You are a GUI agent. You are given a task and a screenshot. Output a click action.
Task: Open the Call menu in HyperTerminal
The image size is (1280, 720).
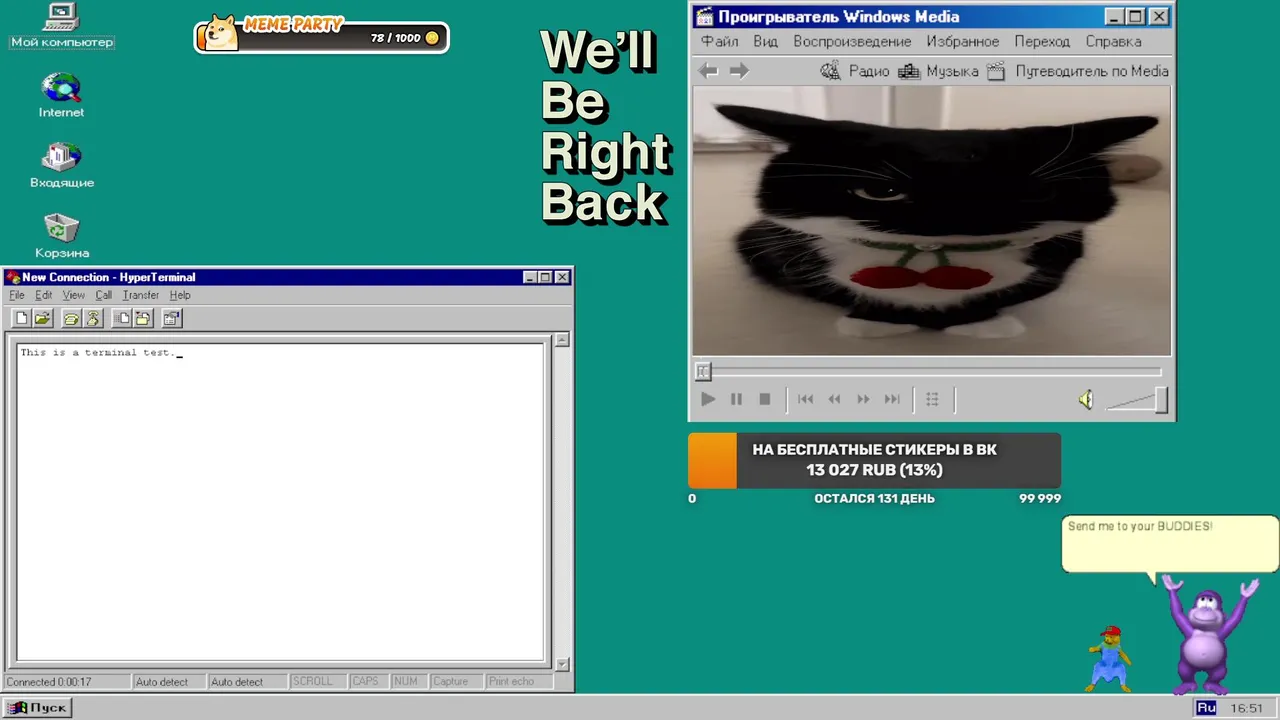[x=104, y=295]
